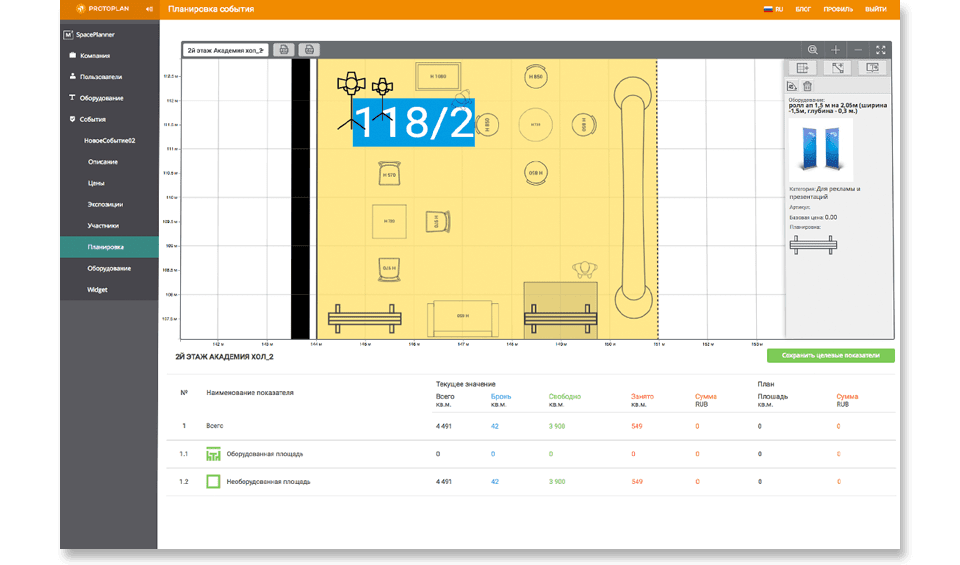Click 'Оборудованная площадь' row text

pos(264,454)
